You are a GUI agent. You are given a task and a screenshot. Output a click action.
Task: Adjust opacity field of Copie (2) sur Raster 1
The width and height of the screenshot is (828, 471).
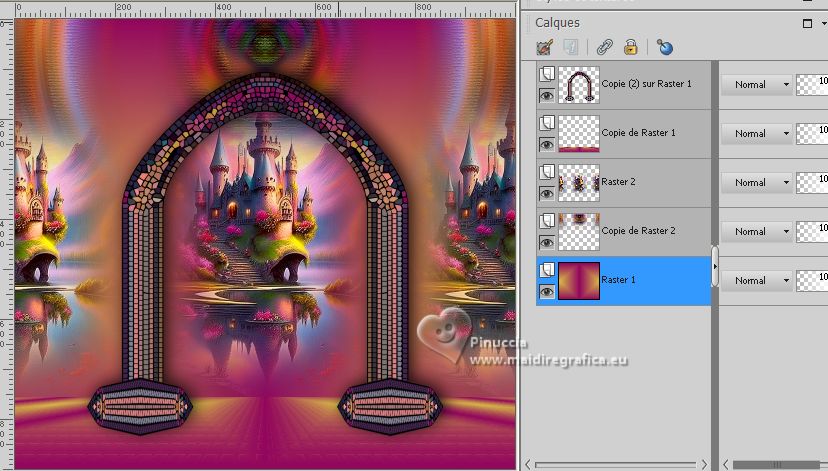(x=812, y=84)
